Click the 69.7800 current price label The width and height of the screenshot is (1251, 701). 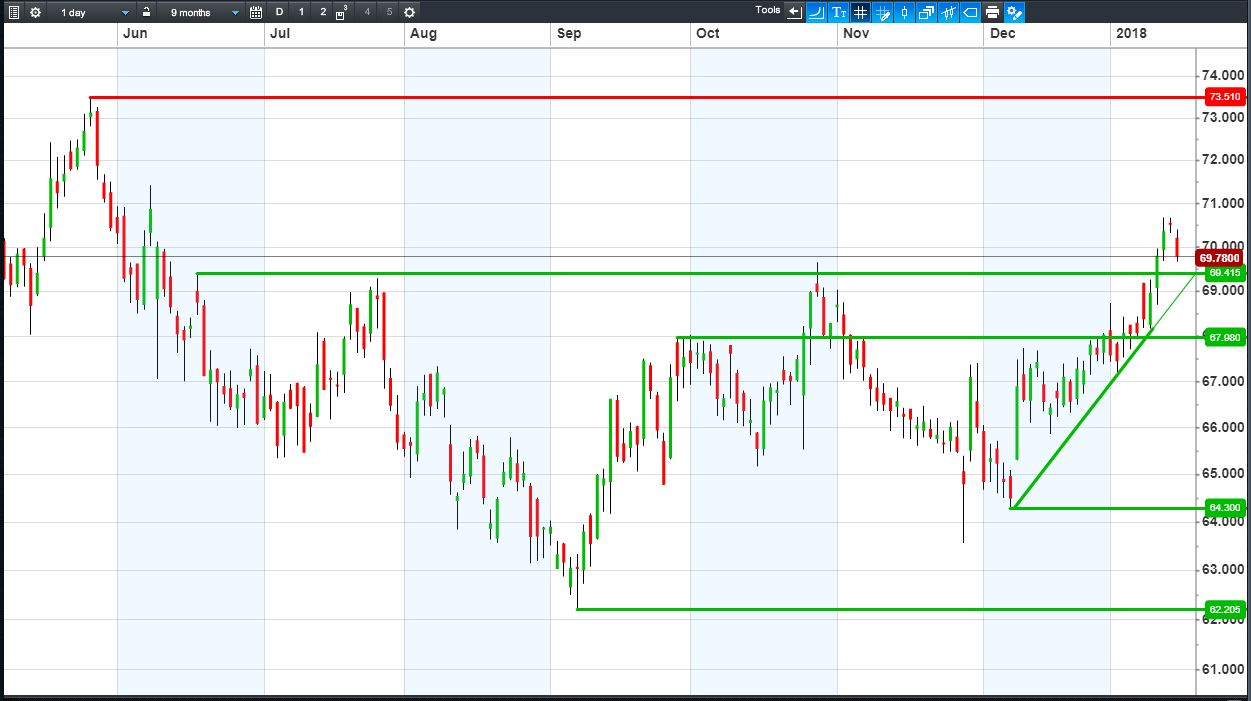coord(1220,258)
